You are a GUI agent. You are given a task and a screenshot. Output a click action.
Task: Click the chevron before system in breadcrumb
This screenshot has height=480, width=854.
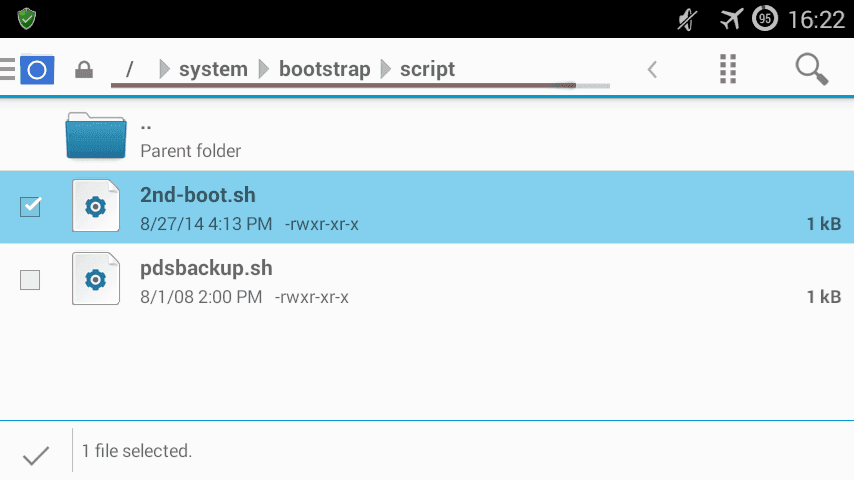coord(164,69)
